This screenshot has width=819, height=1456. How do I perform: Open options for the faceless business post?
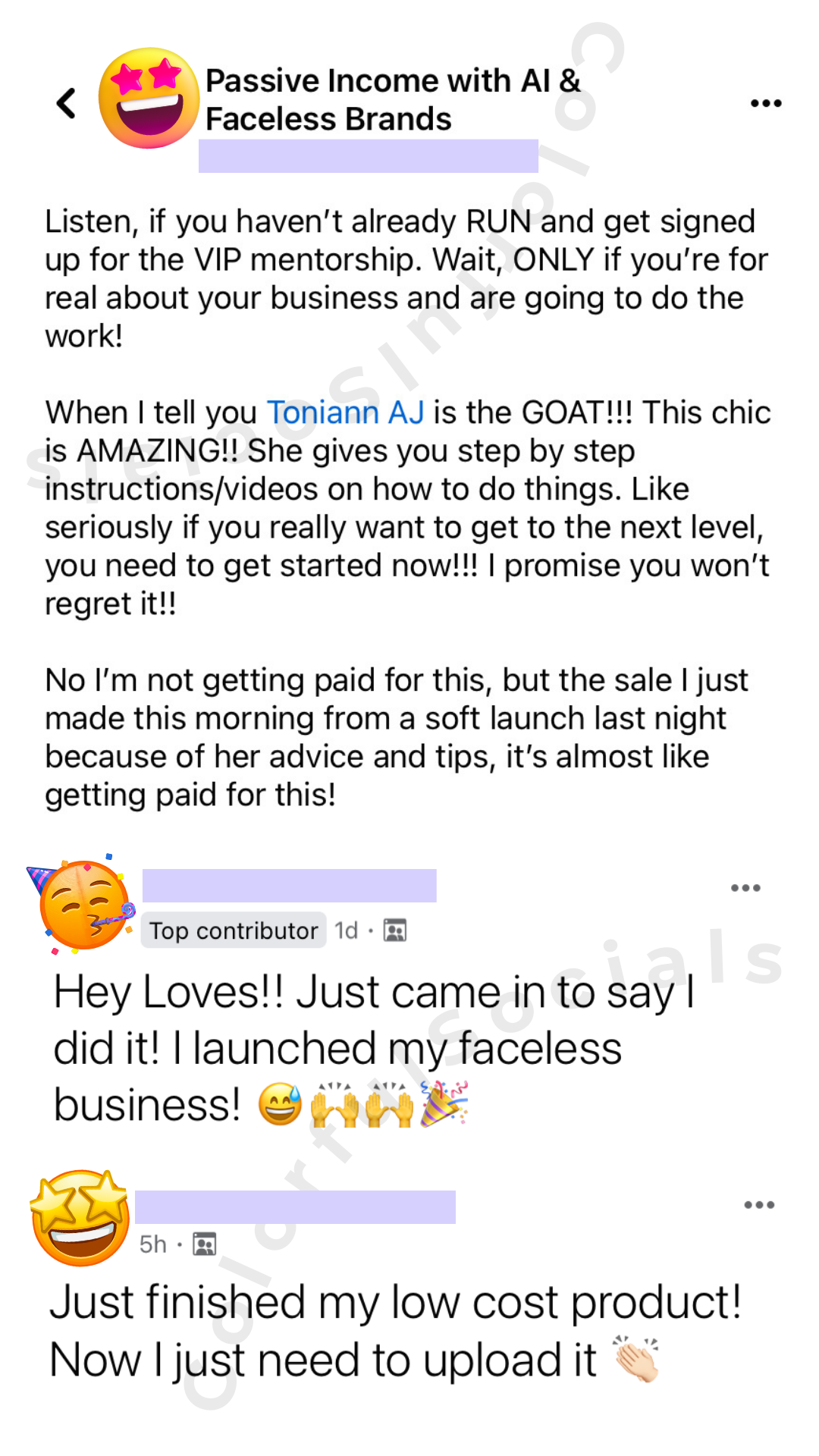745,888
